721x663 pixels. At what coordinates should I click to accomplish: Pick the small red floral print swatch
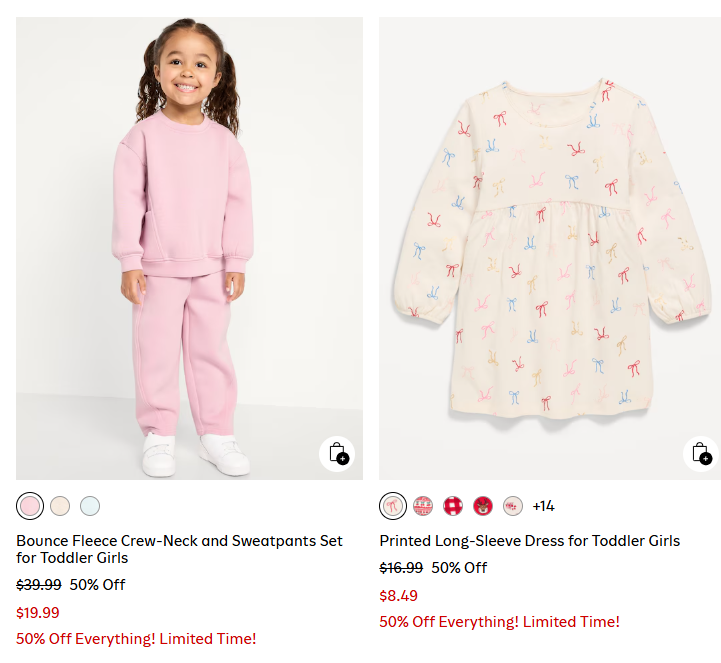513,505
